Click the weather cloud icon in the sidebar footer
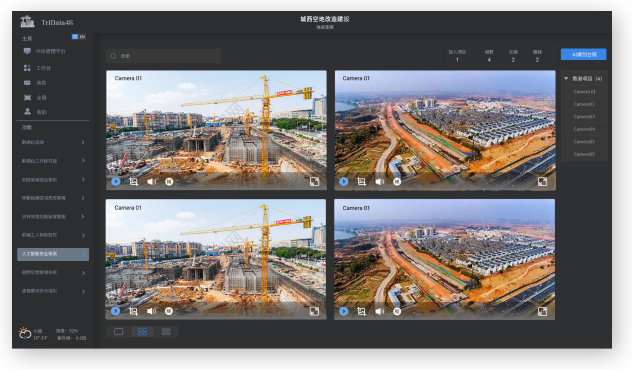This screenshot has width=632, height=370. [25, 334]
